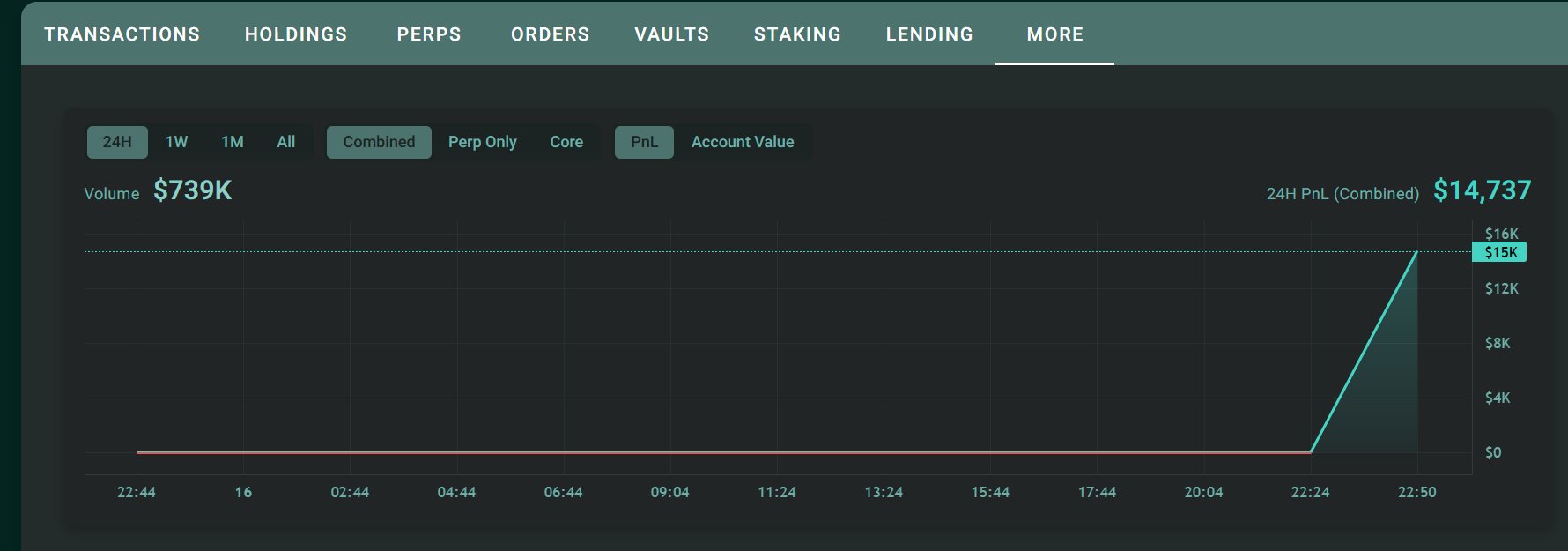Select the More tab

(x=1055, y=34)
